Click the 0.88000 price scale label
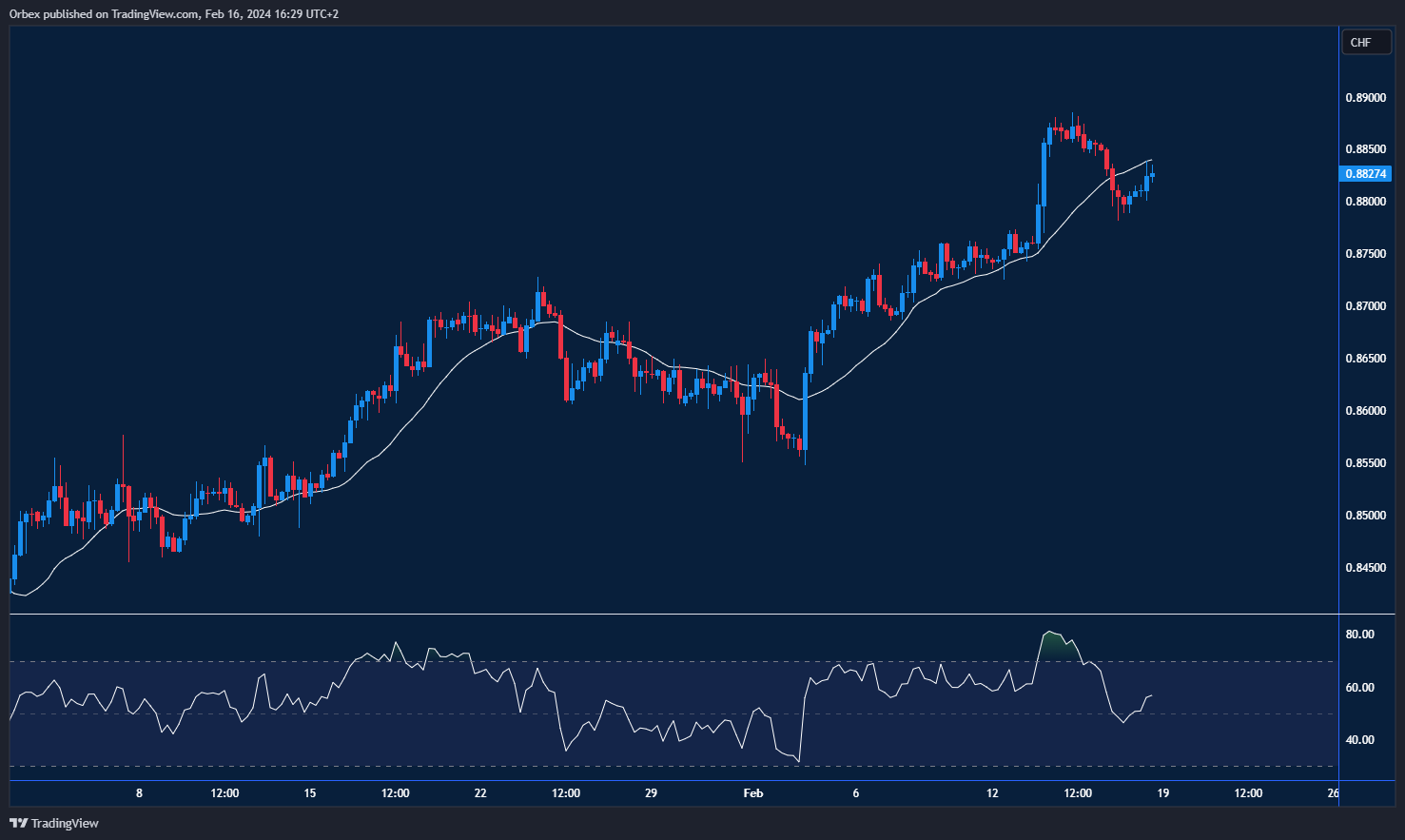Viewport: 1405px width, 840px height. [x=1364, y=201]
